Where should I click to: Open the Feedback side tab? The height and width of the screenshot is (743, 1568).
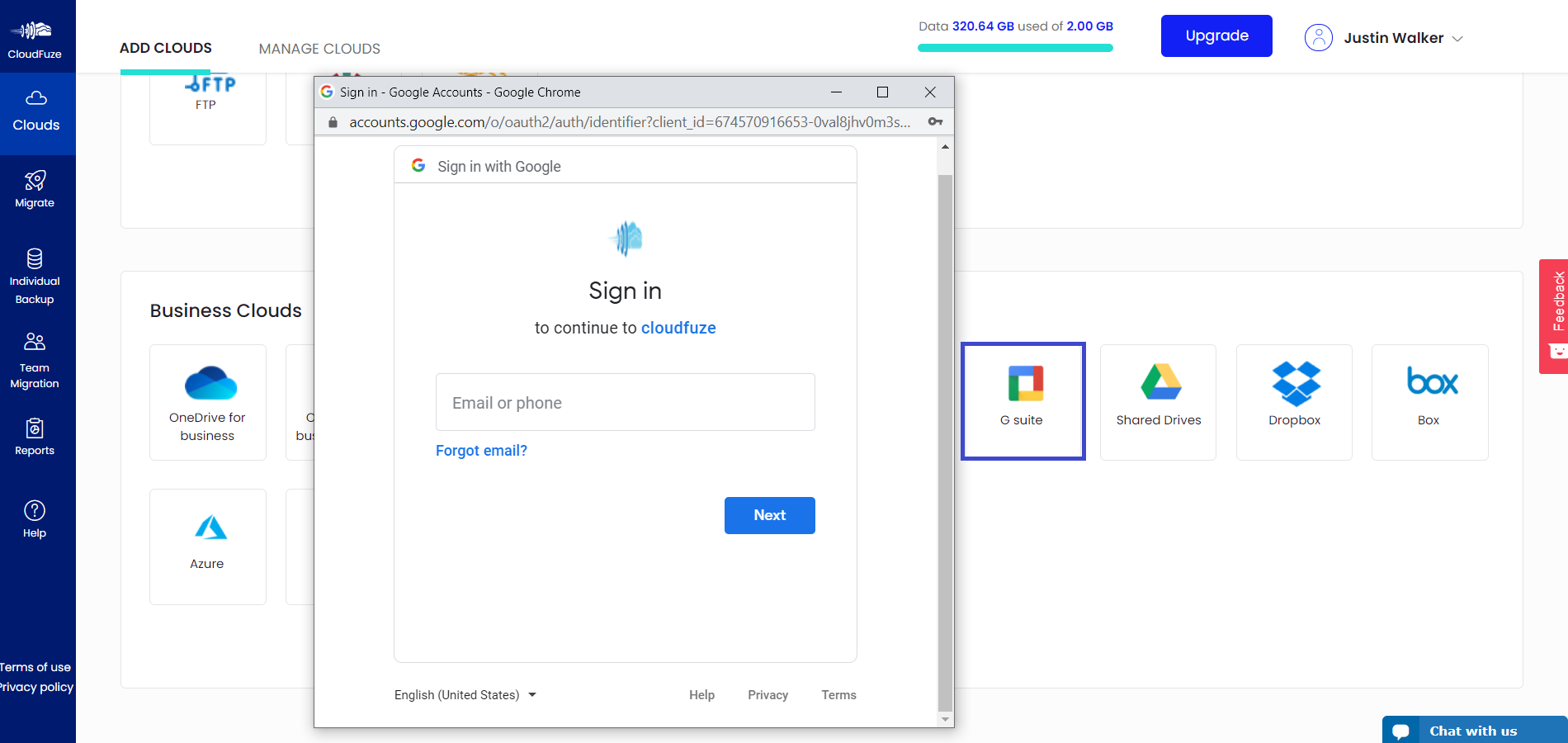point(1554,316)
